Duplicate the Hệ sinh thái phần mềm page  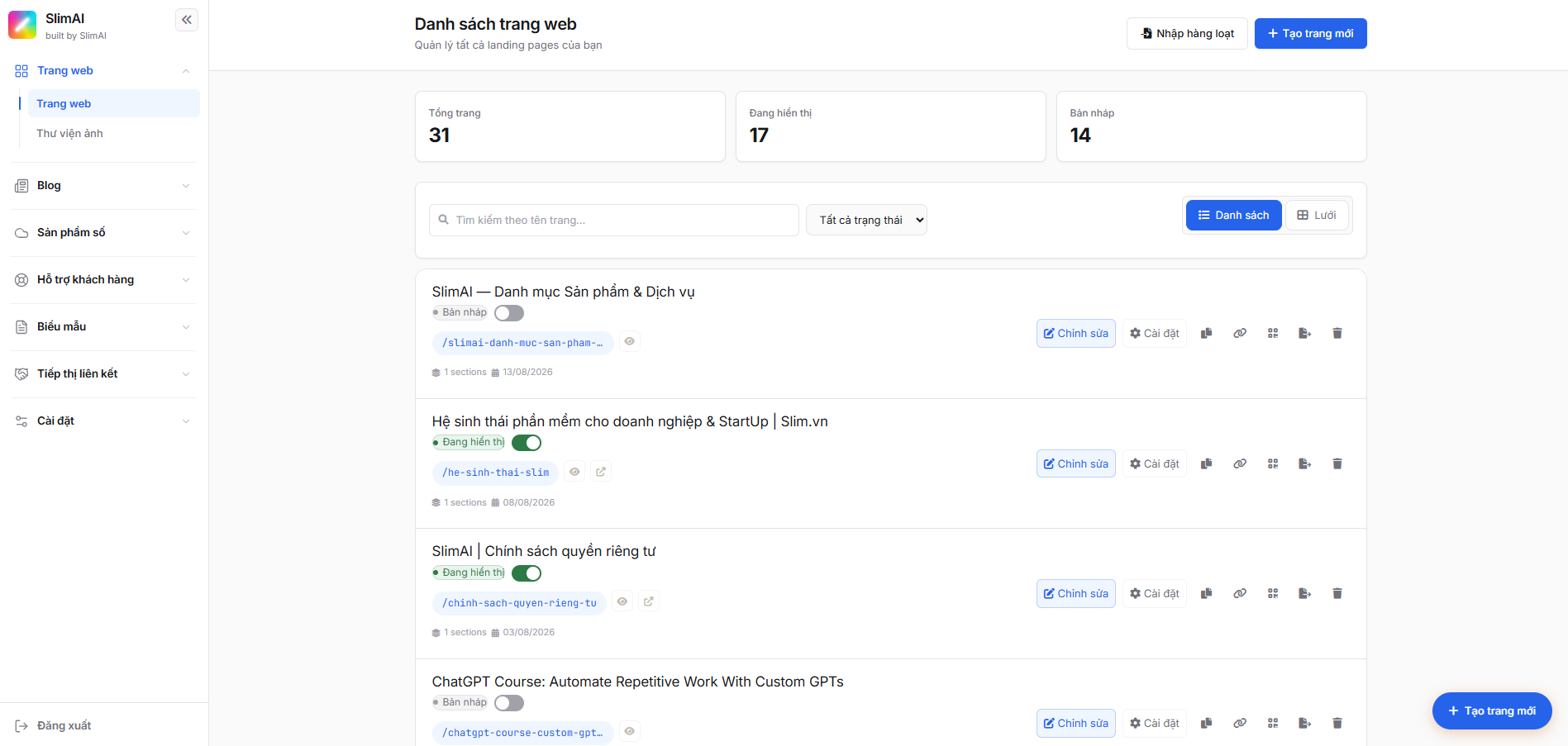[1207, 463]
